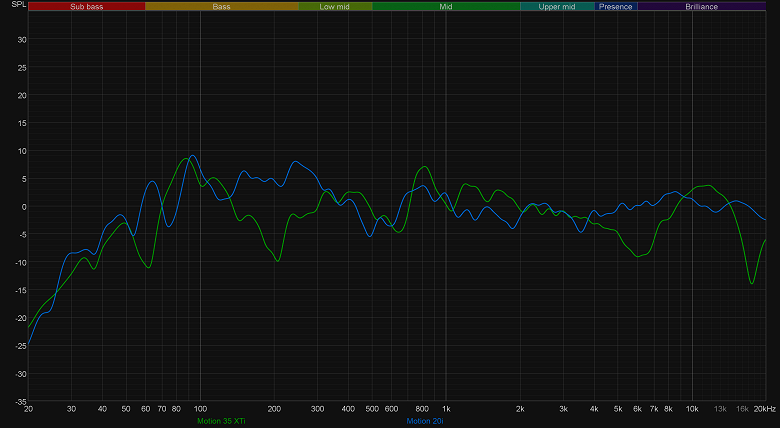Image resolution: width=780 pixels, height=428 pixels.
Task: Select the Presence frequency band
Action: pos(616,6)
